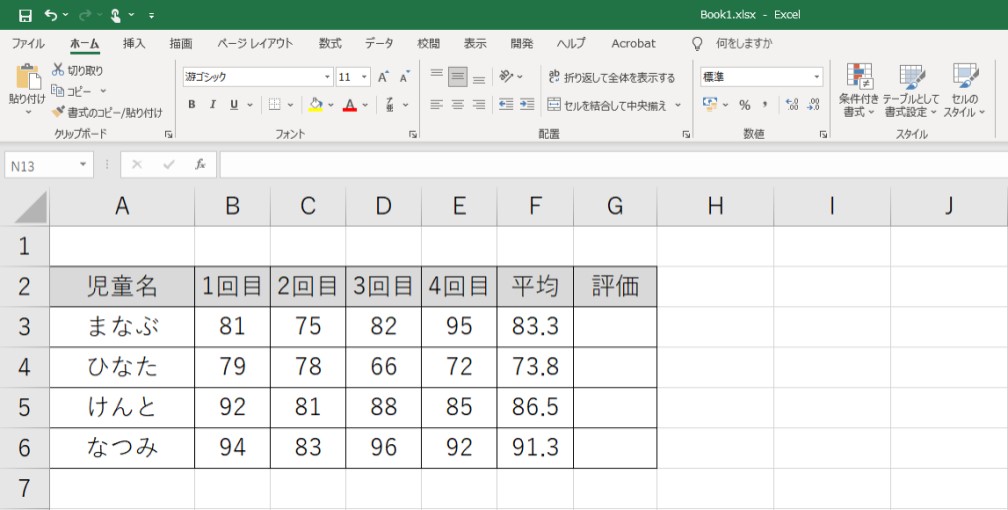The width and height of the screenshot is (1008, 510).
Task: Open the 校閲 tab
Action: click(x=428, y=44)
